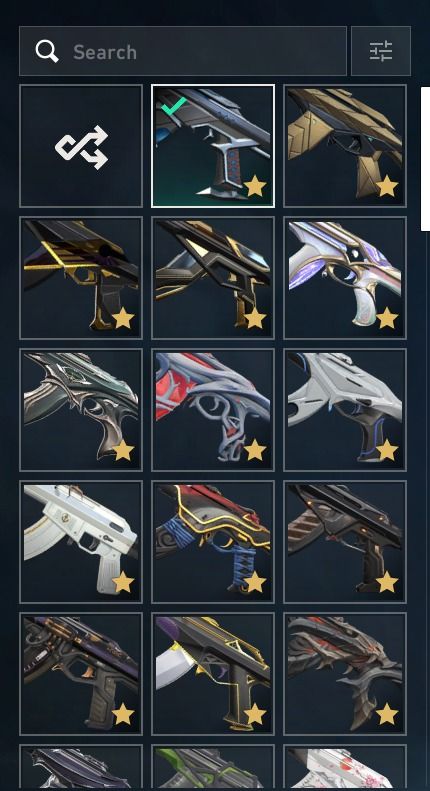
Task: Focus the Search input field
Action: click(x=183, y=51)
